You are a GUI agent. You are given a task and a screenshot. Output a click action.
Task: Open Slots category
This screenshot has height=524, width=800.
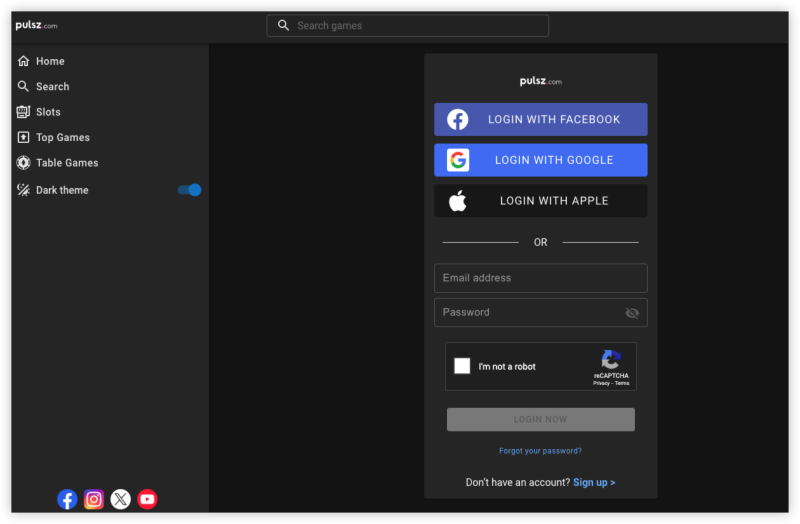[x=48, y=112]
